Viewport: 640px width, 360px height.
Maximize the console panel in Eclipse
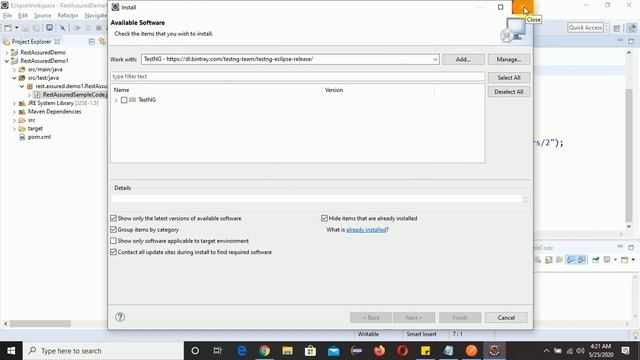[x=631, y=247]
